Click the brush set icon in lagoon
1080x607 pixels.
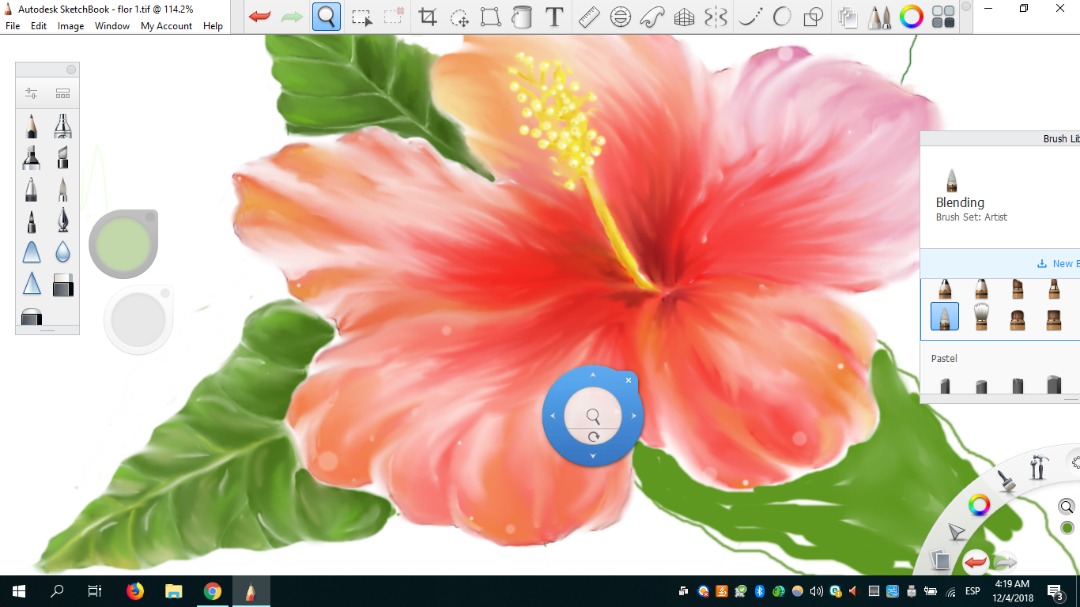pos(1006,482)
